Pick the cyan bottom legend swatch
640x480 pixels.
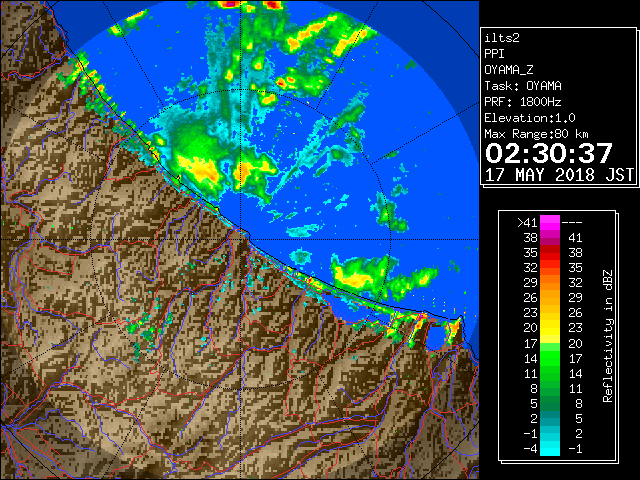pos(550,449)
